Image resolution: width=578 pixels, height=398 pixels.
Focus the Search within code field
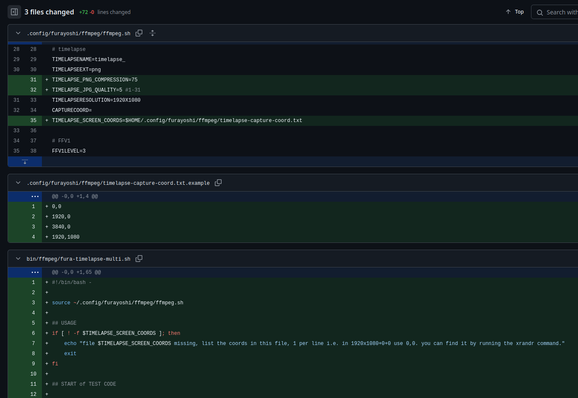556,12
